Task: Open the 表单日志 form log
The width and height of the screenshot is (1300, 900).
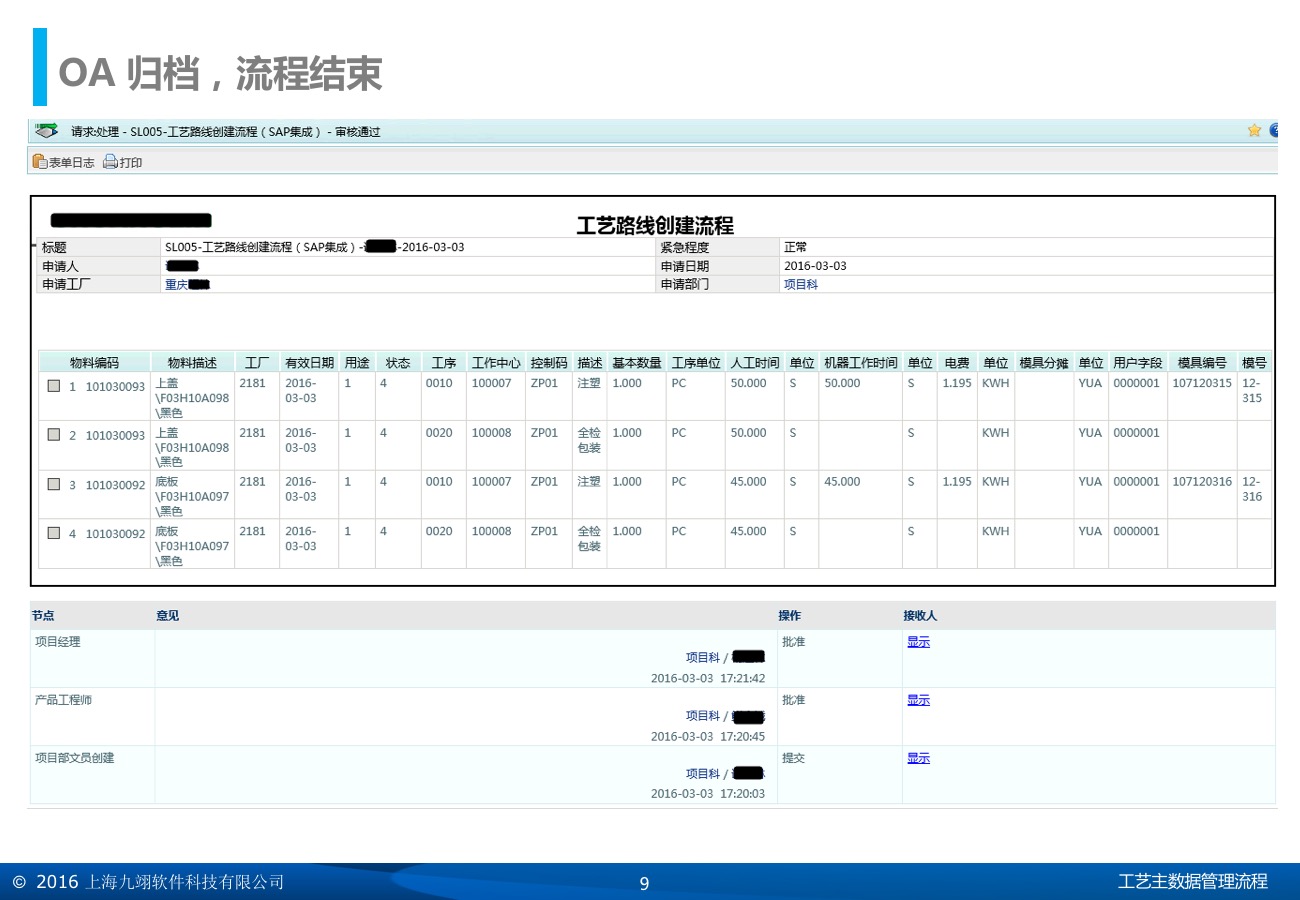Action: click(63, 162)
